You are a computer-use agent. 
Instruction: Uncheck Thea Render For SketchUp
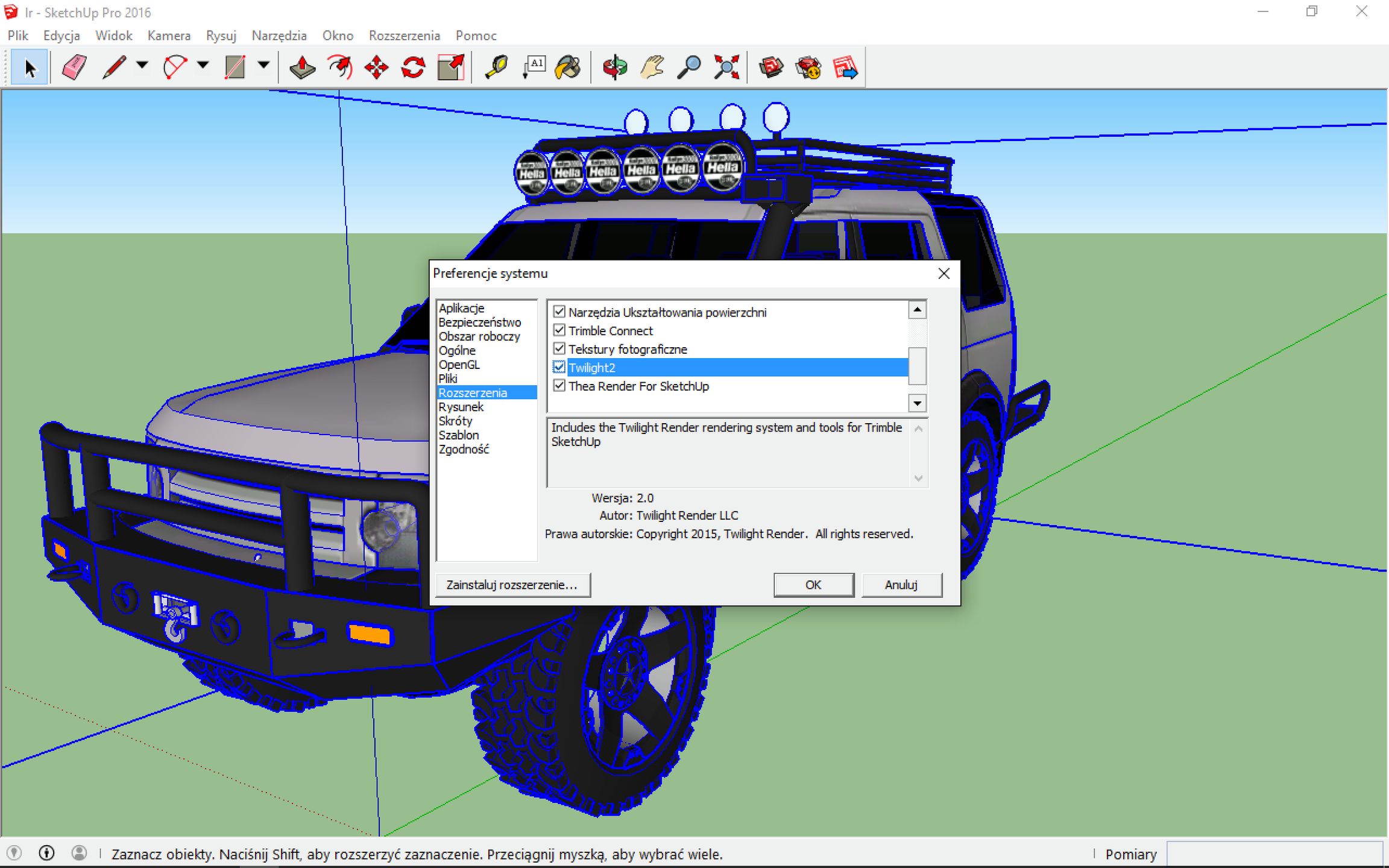click(559, 386)
